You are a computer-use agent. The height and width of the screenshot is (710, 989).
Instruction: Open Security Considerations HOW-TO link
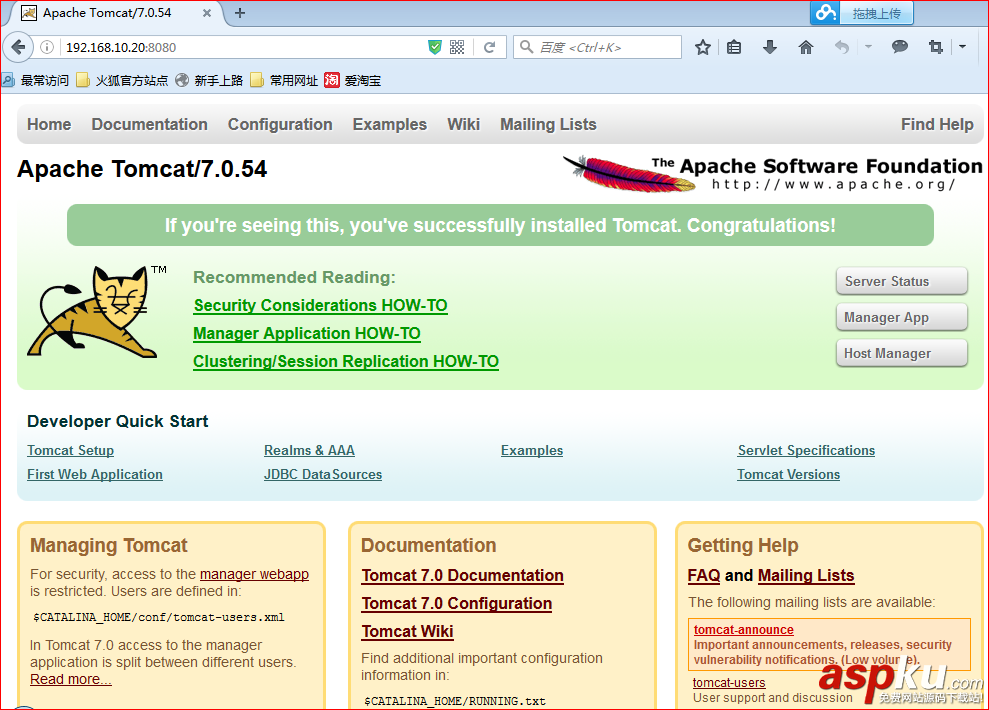point(320,305)
